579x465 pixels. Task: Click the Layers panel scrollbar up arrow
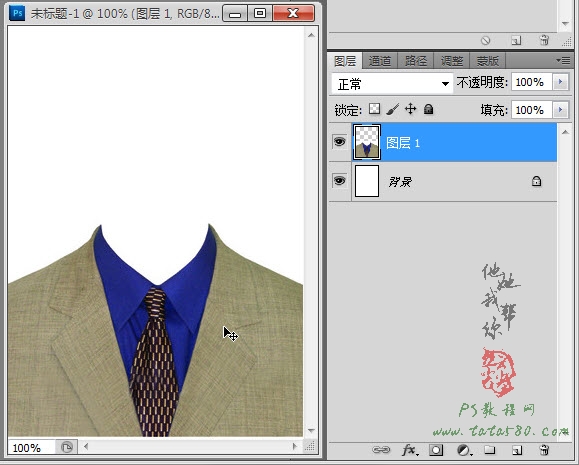[x=565, y=132]
